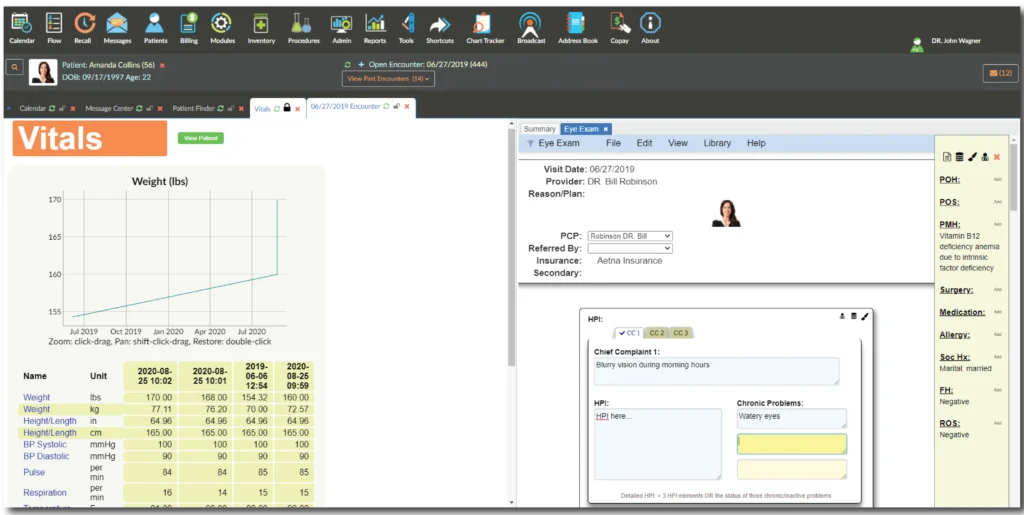Switch to the CC 2 tab
1024x515 pixels.
(657, 333)
